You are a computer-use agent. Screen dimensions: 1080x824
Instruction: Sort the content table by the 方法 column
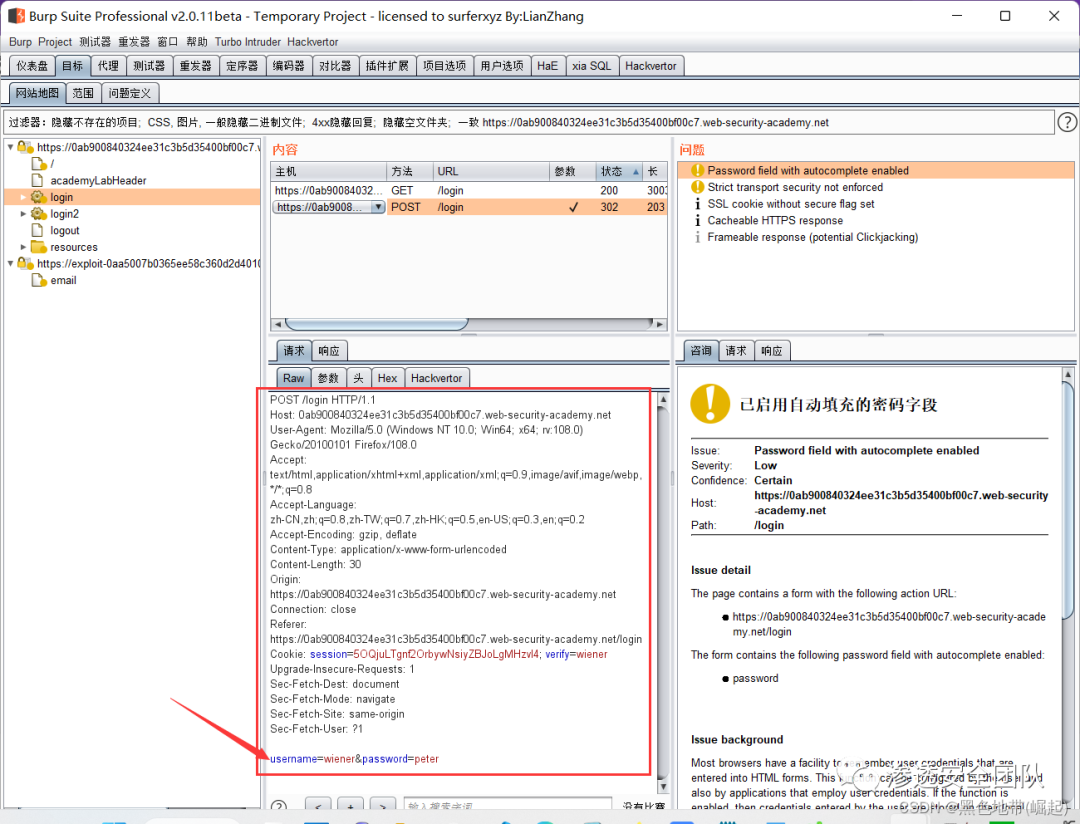tap(409, 172)
